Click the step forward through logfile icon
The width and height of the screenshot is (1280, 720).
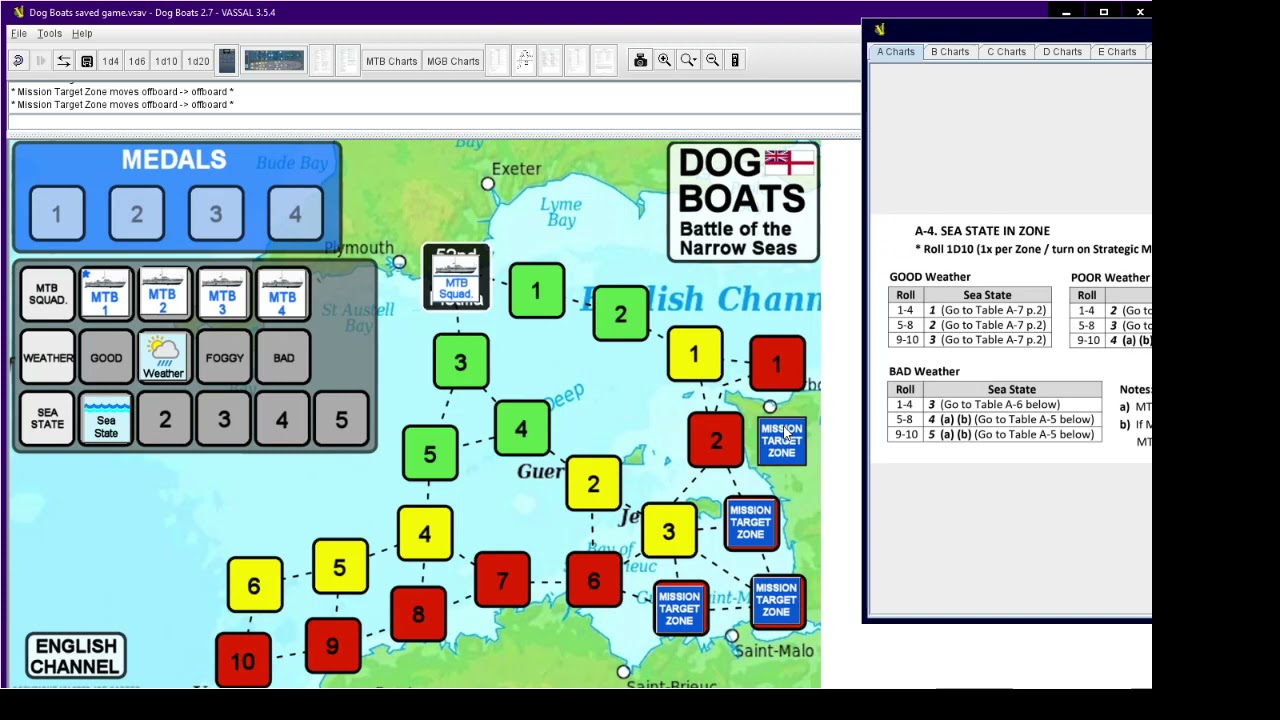point(41,61)
